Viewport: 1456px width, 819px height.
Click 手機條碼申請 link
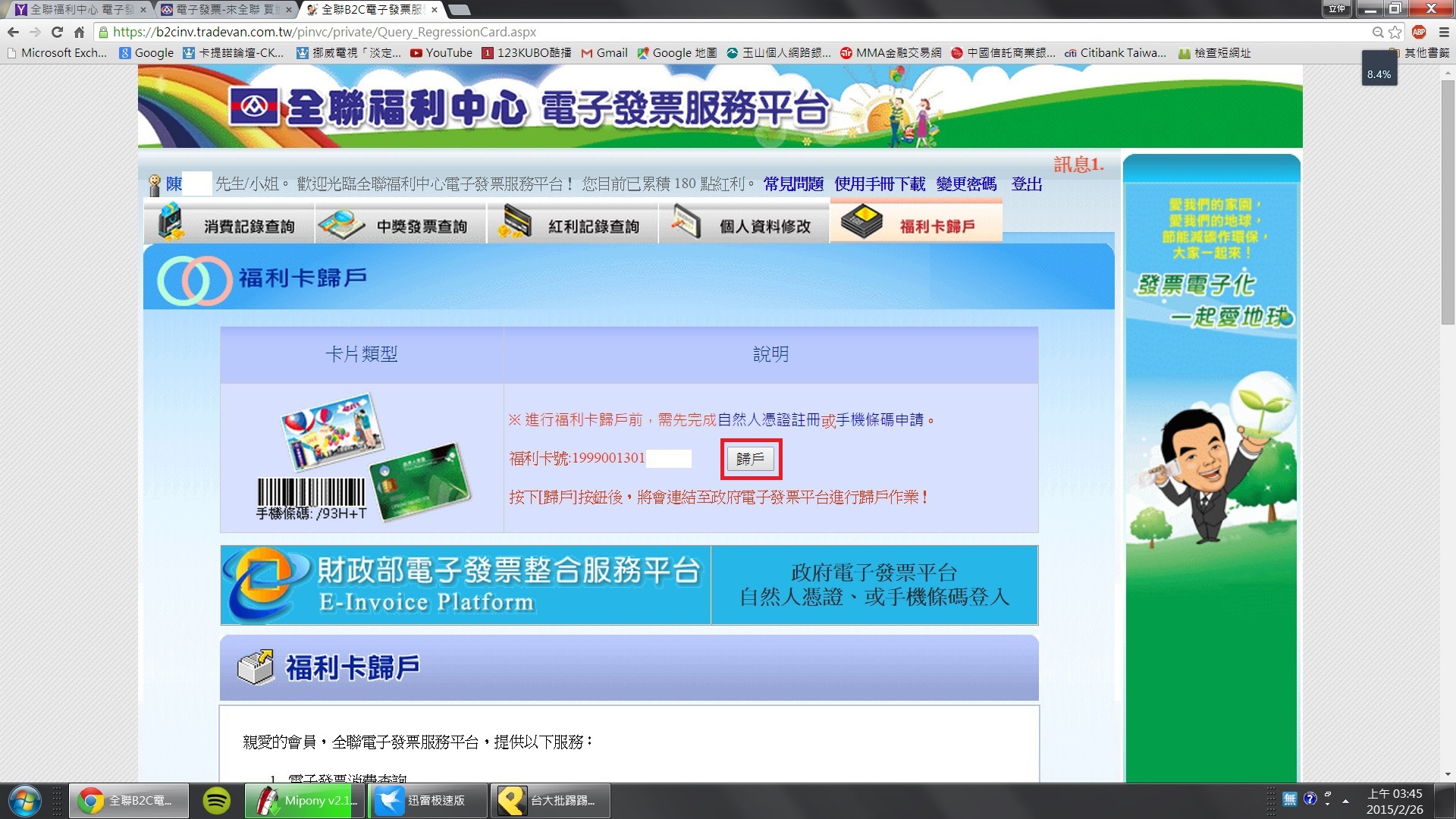coord(880,419)
